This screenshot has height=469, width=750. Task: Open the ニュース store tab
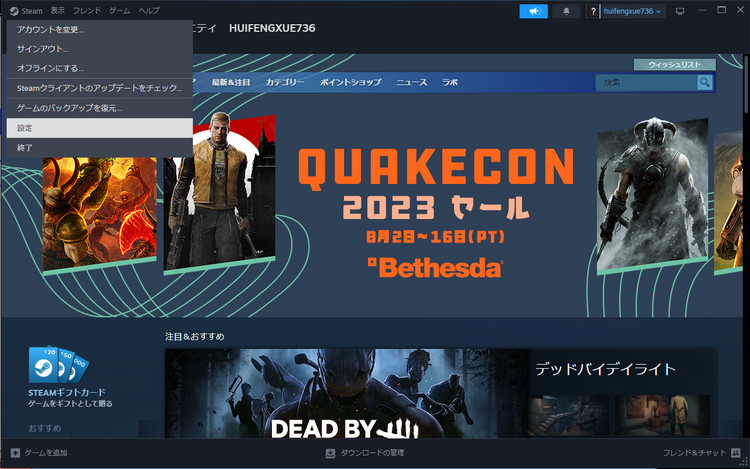click(x=411, y=82)
